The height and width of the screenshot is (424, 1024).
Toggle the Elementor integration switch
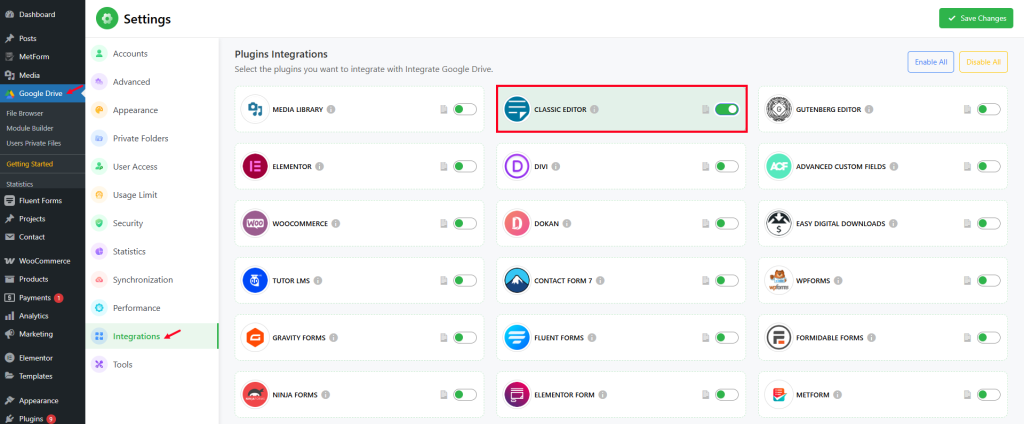click(x=465, y=167)
